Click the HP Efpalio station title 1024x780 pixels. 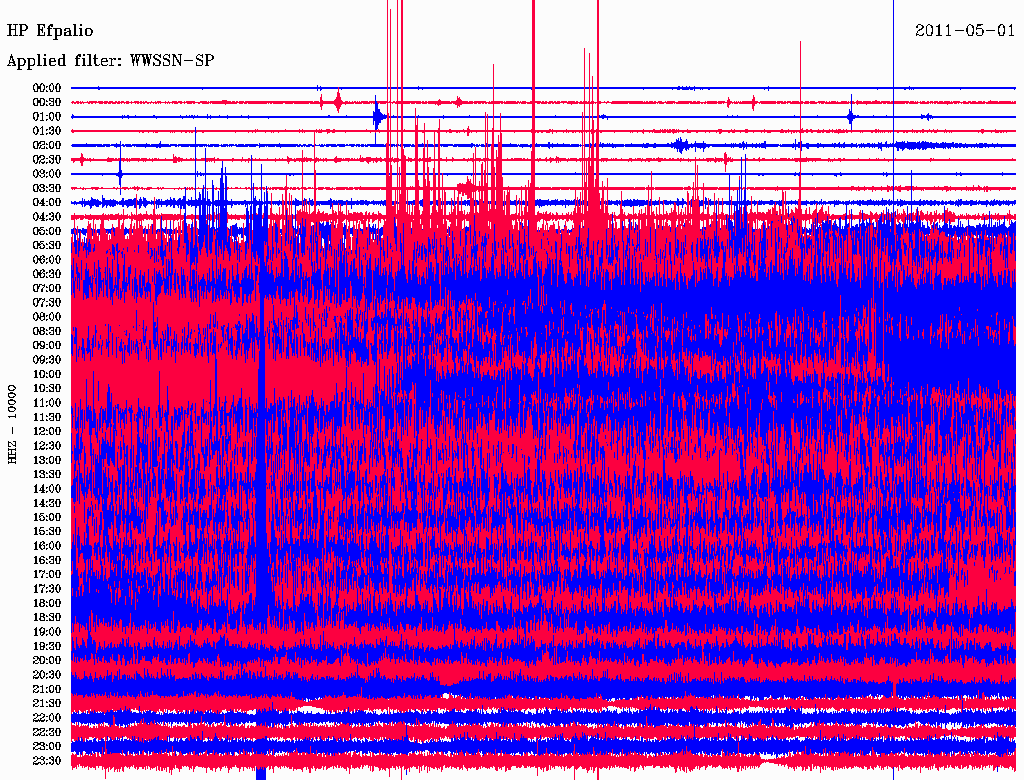50,31
